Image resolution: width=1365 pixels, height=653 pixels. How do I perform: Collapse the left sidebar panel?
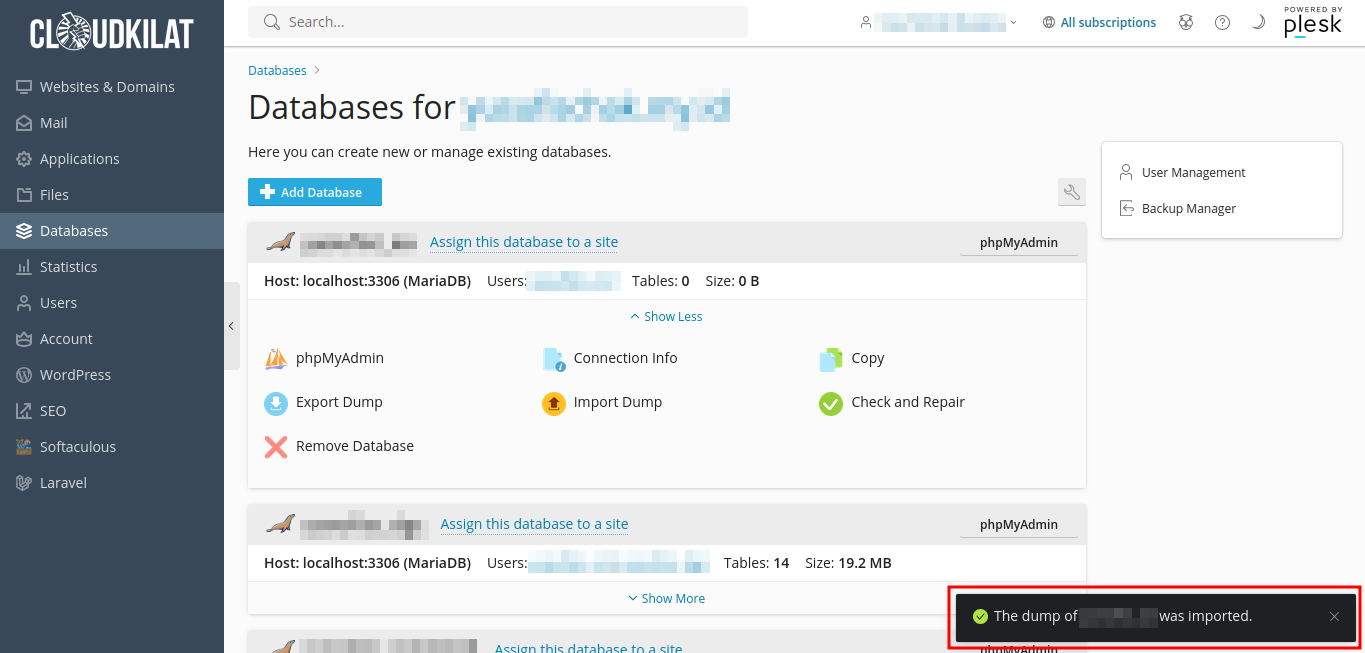pyautogui.click(x=231, y=326)
